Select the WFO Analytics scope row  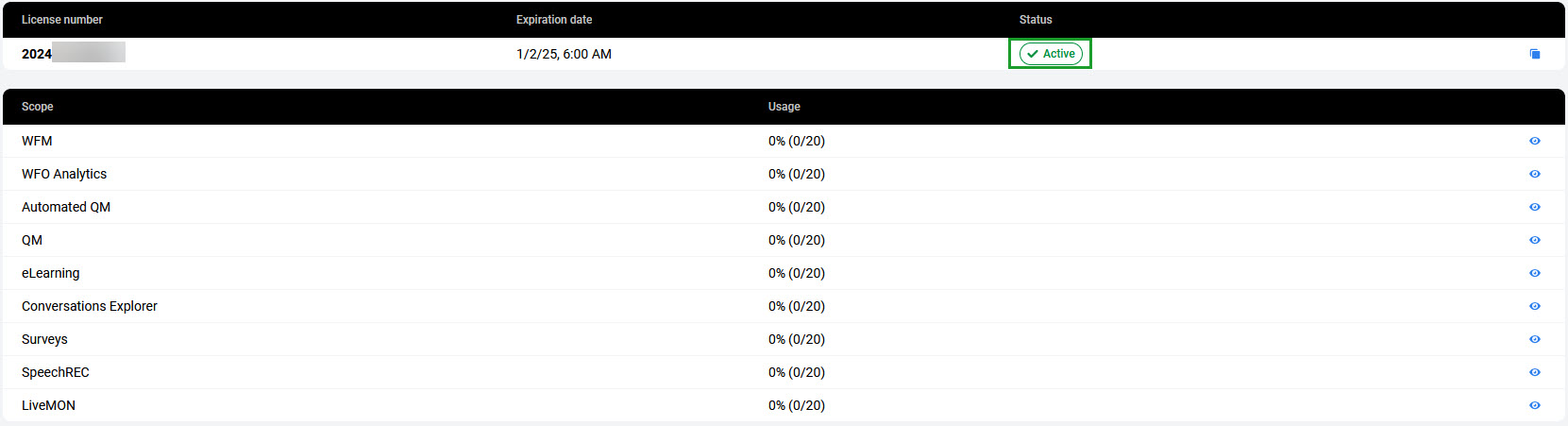(64, 174)
